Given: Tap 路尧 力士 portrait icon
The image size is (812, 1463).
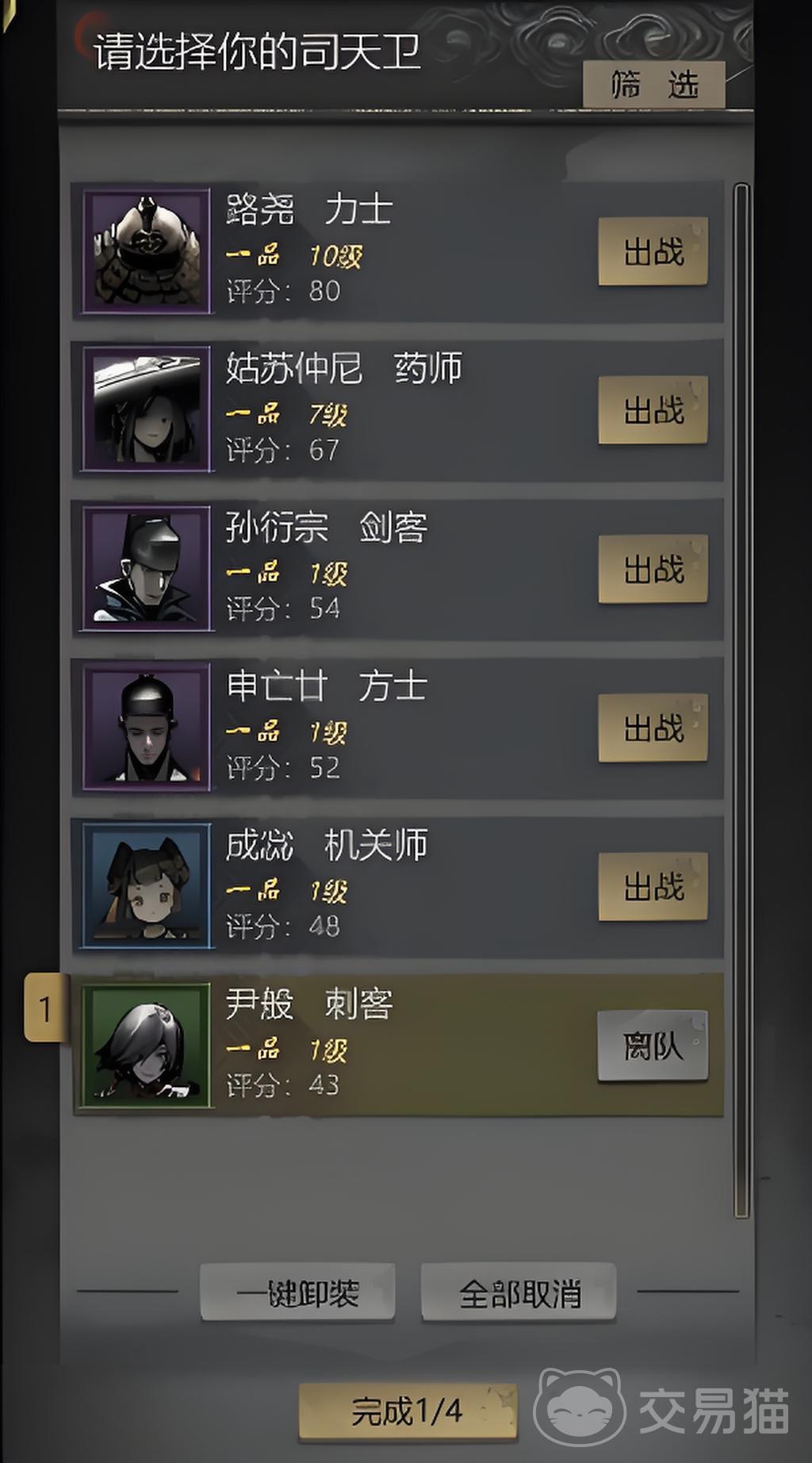Looking at the screenshot, I should [147, 251].
